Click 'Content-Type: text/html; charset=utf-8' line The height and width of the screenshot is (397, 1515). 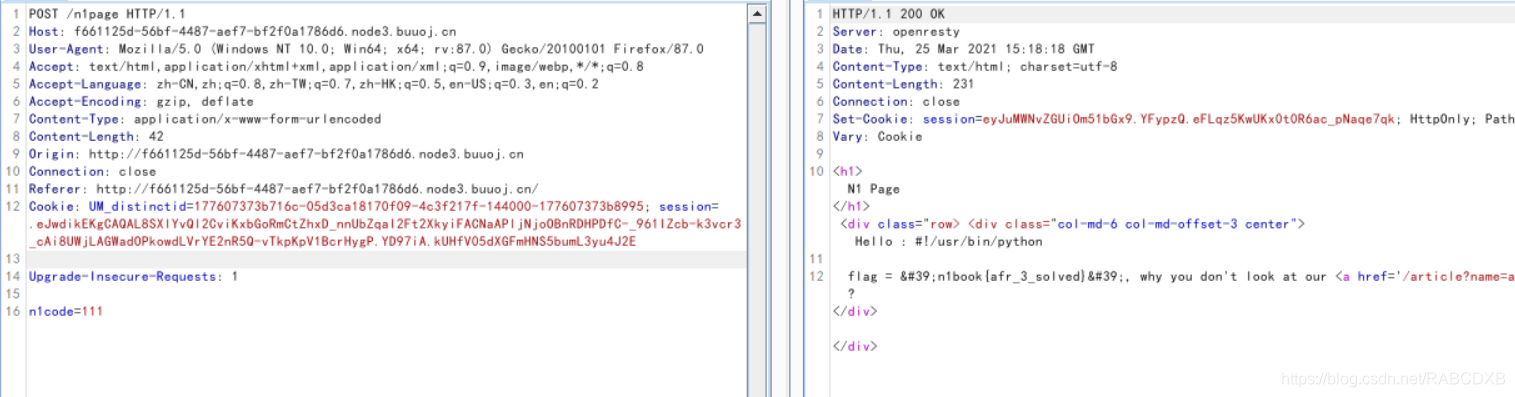pyautogui.click(x=975, y=66)
